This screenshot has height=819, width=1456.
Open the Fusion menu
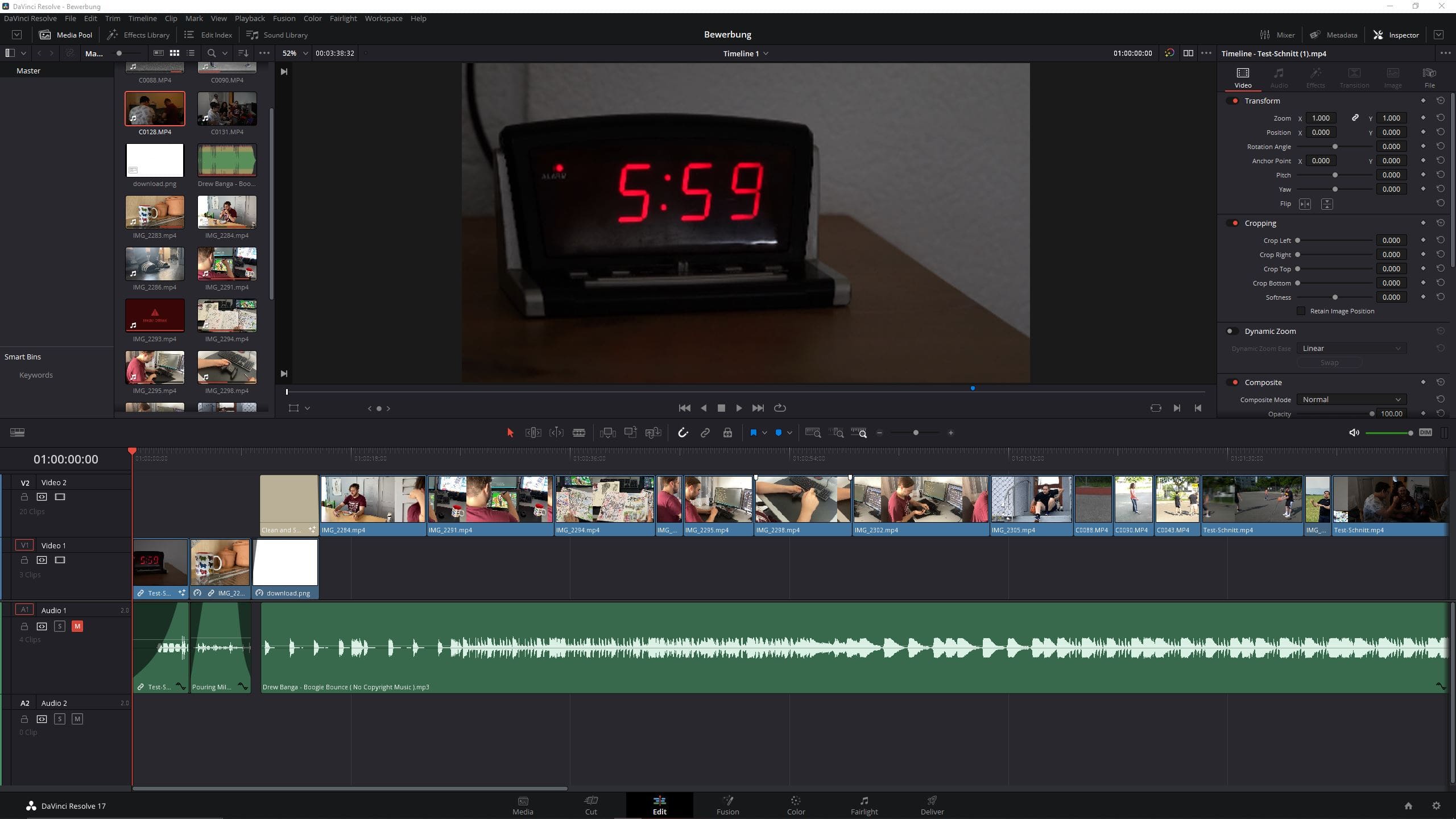(x=284, y=18)
